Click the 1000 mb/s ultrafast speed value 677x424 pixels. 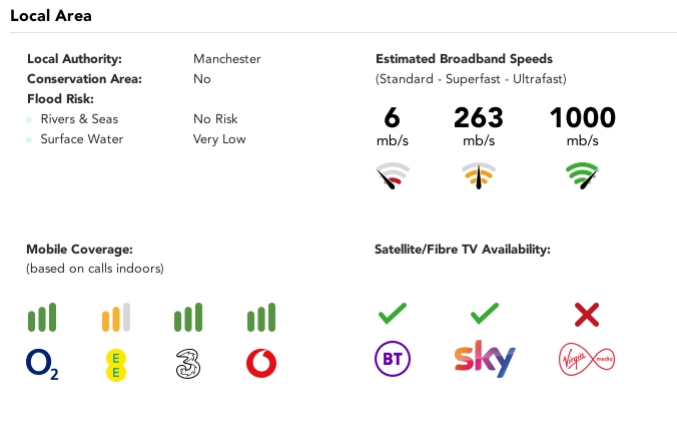click(x=582, y=118)
